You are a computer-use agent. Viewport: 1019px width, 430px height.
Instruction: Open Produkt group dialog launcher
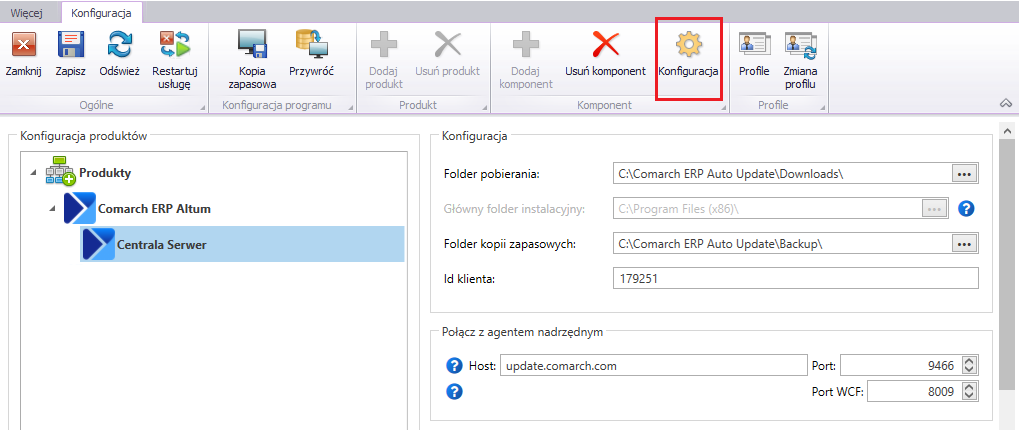[484, 108]
